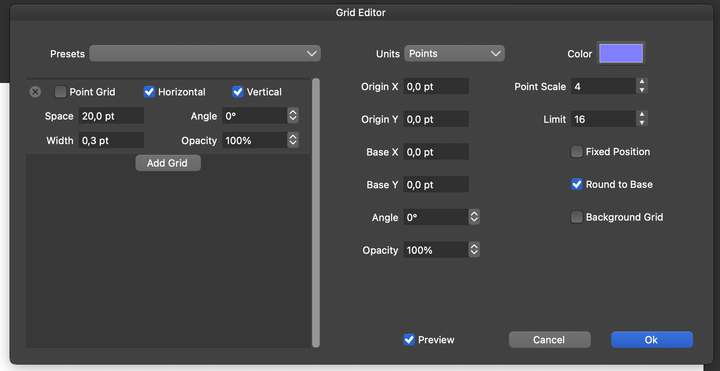Viewport: 720px width, 371px height.
Task: Click the grid Opacity stepper arrows
Action: coord(293,140)
